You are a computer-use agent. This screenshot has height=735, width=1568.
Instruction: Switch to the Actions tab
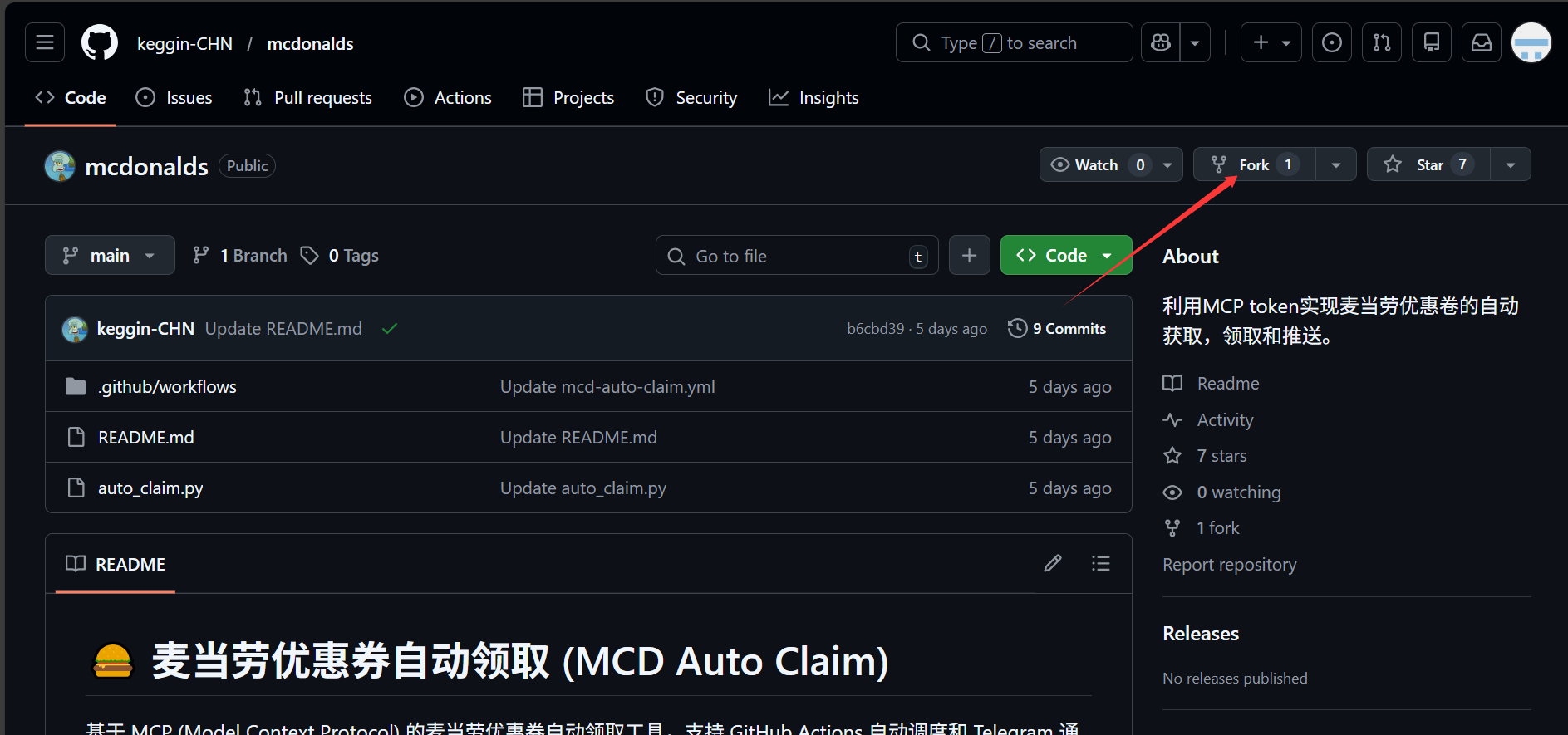[x=448, y=98]
